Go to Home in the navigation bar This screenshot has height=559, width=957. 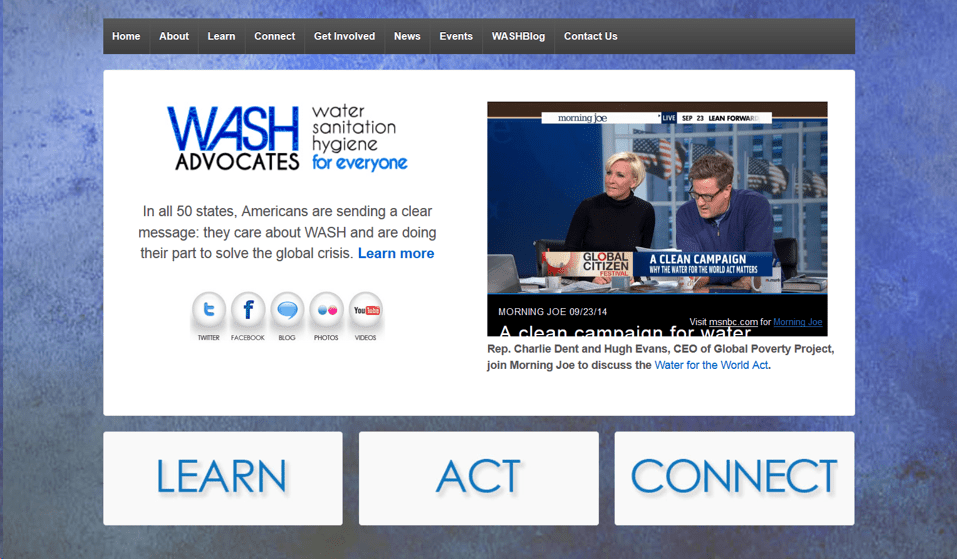point(126,37)
